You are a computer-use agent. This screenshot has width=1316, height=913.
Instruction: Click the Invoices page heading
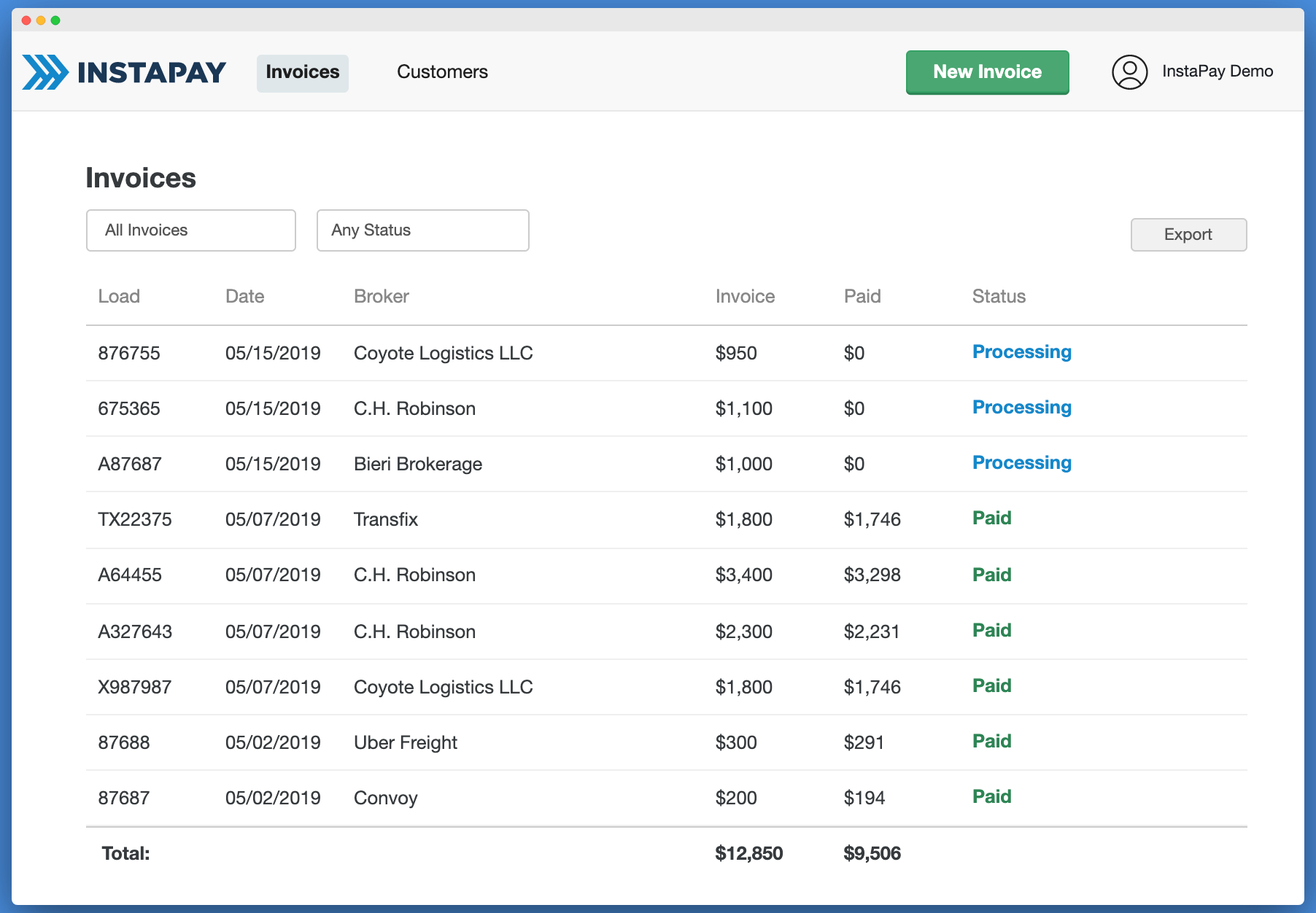(141, 178)
